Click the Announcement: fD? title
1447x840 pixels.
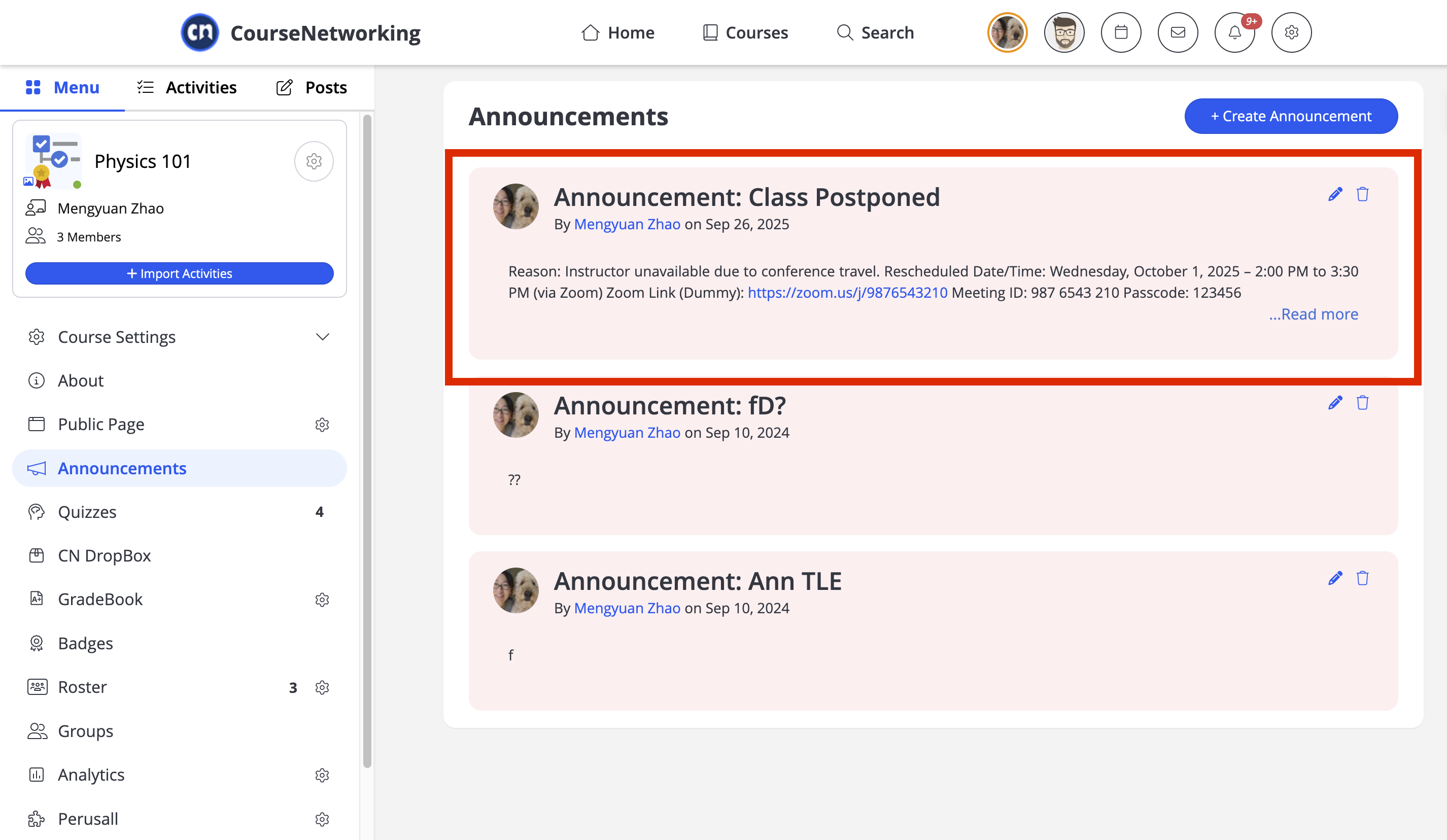670,405
